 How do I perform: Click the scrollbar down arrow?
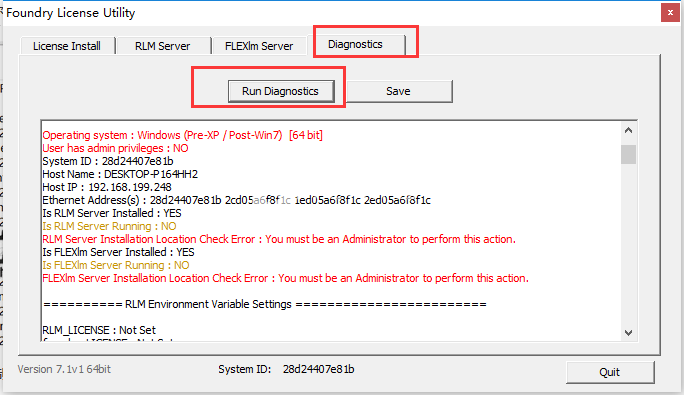point(629,333)
